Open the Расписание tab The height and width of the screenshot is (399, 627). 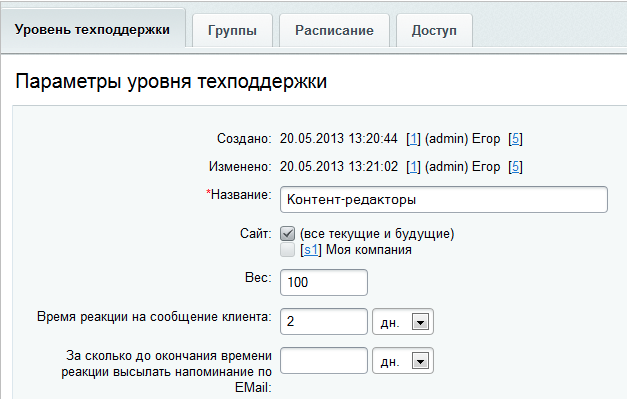[x=334, y=31]
